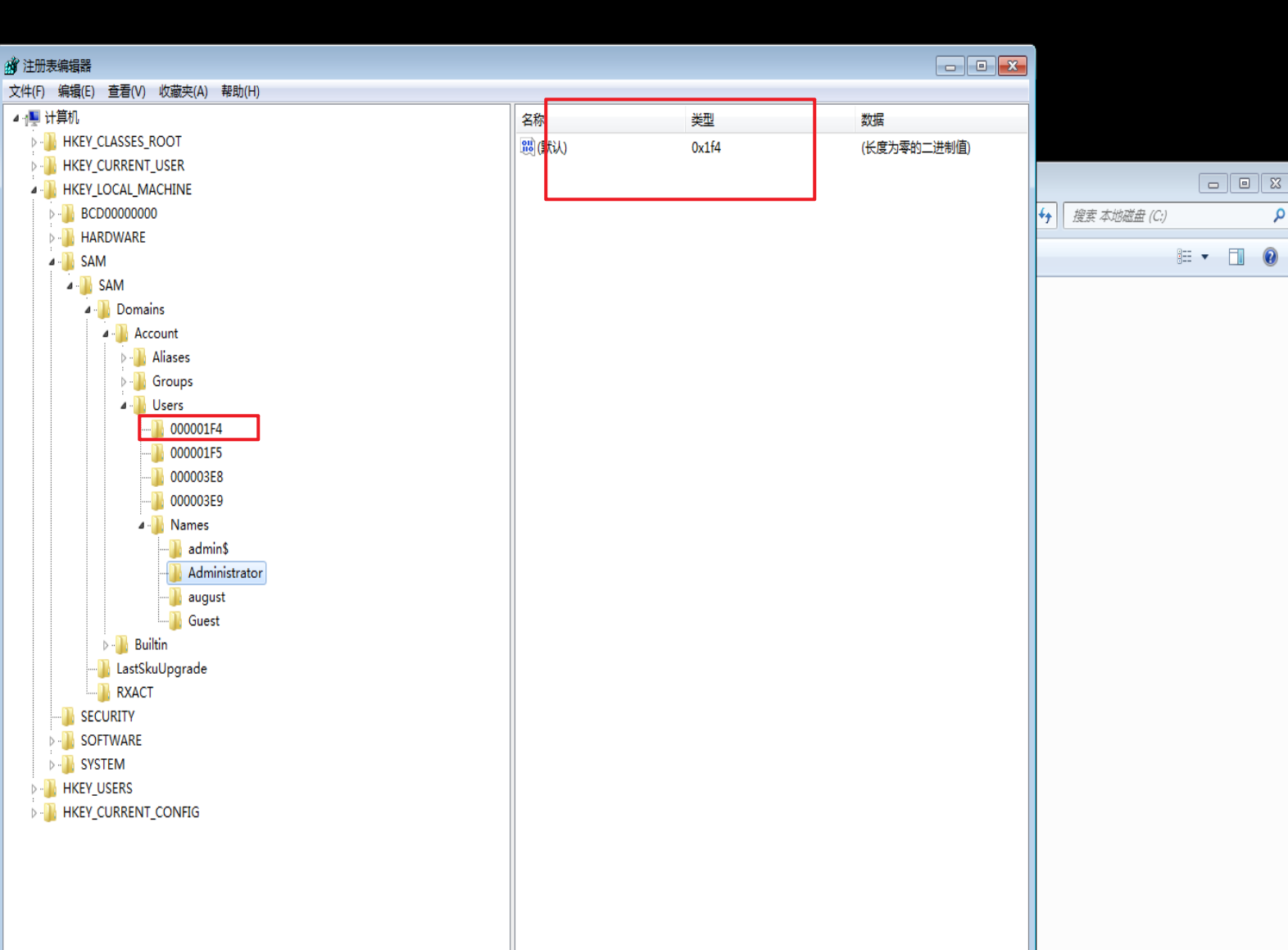Toggle the preview pane icon in Explorer window

[1236, 257]
